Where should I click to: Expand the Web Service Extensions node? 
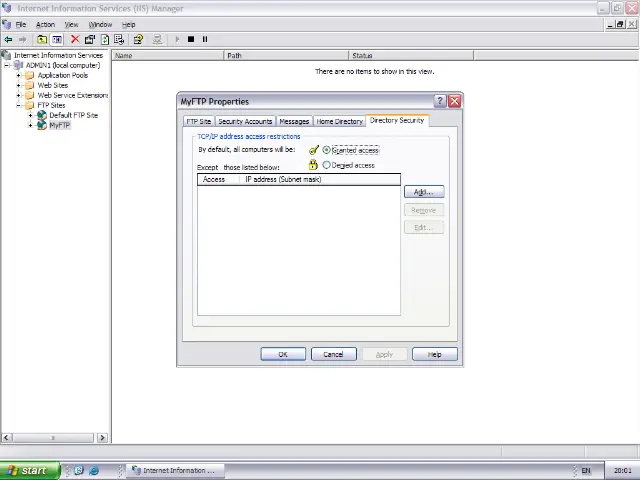(x=18, y=96)
